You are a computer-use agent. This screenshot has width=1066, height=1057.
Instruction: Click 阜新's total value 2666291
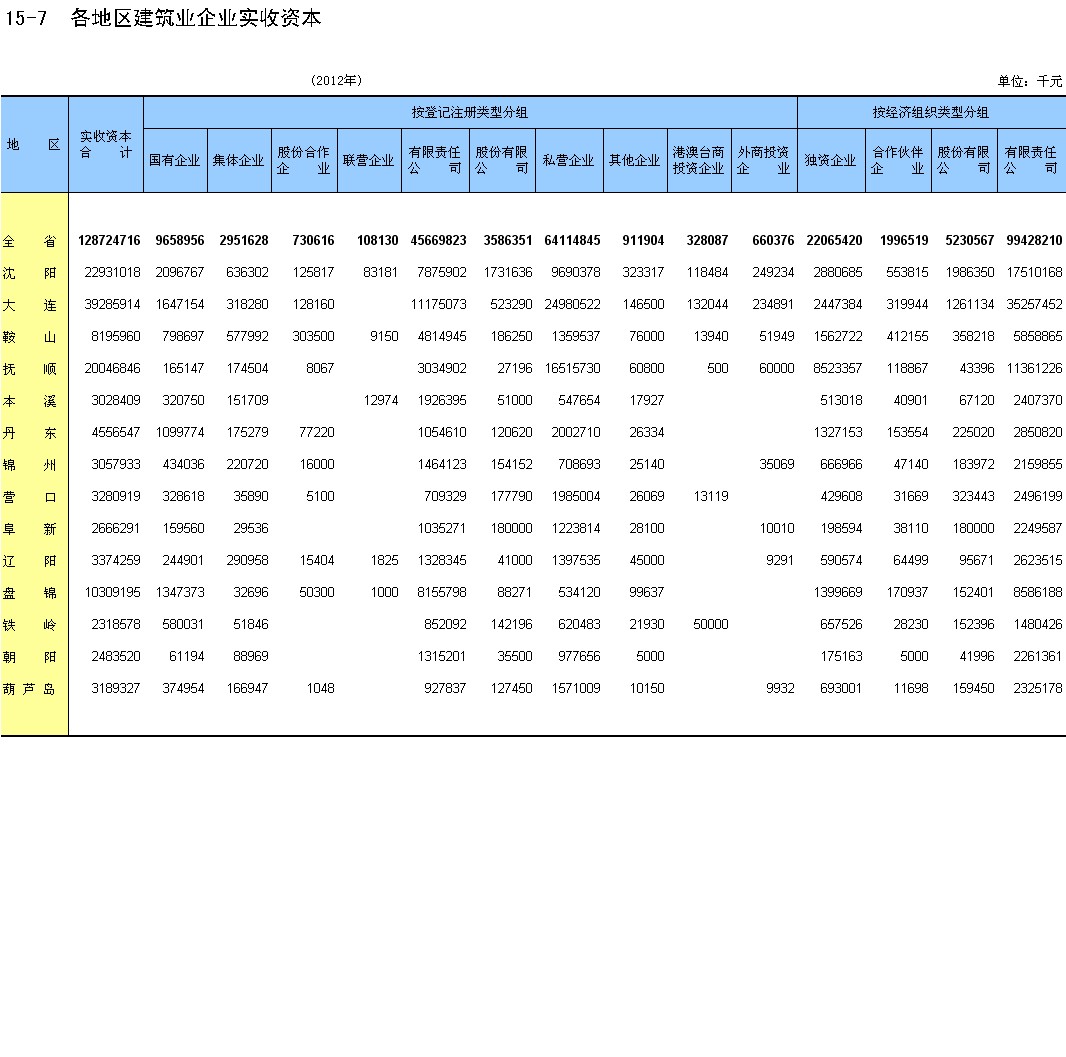click(116, 528)
